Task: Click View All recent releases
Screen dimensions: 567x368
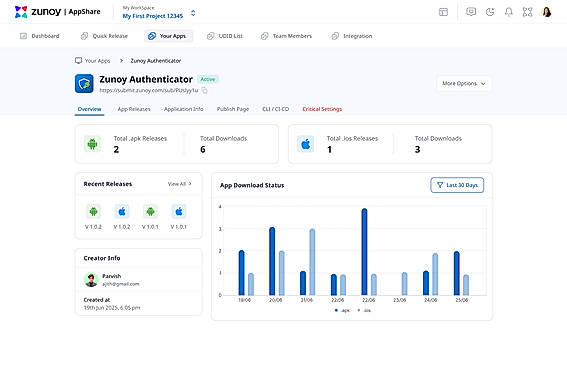Action: point(180,184)
